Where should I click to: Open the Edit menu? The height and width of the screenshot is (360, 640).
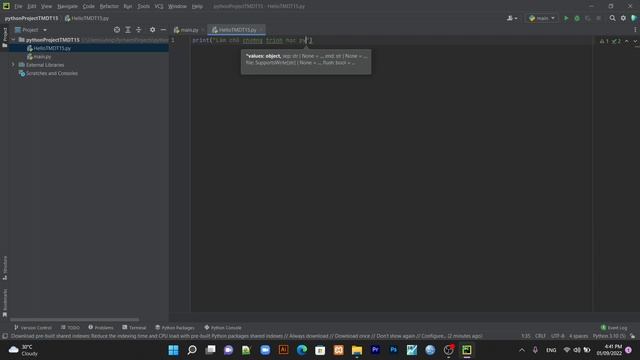[32, 6]
